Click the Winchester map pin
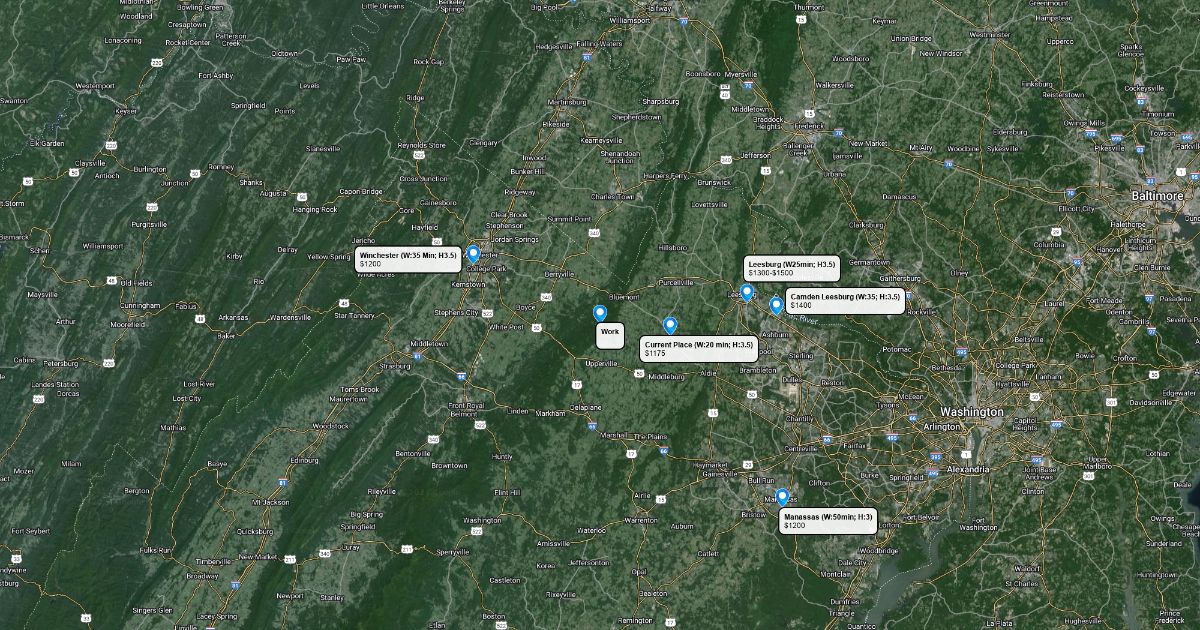This screenshot has height=630, width=1200. (473, 254)
